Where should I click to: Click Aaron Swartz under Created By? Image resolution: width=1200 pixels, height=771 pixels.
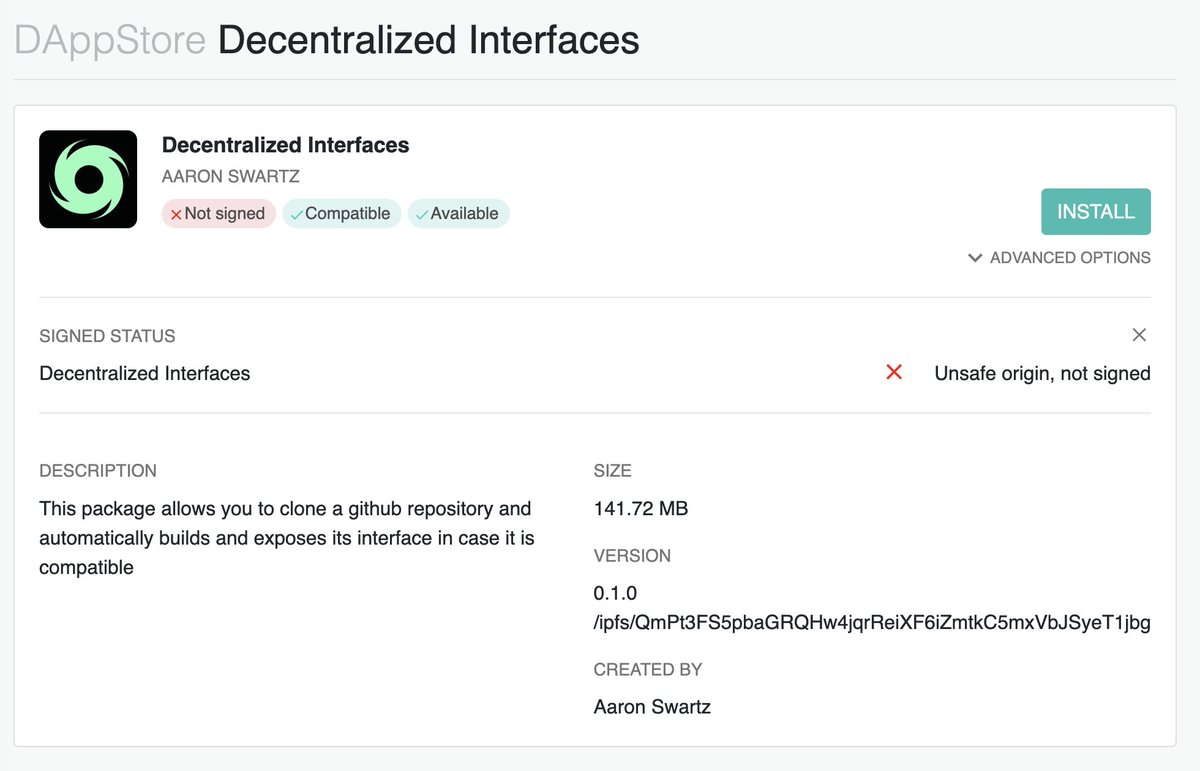pos(652,707)
